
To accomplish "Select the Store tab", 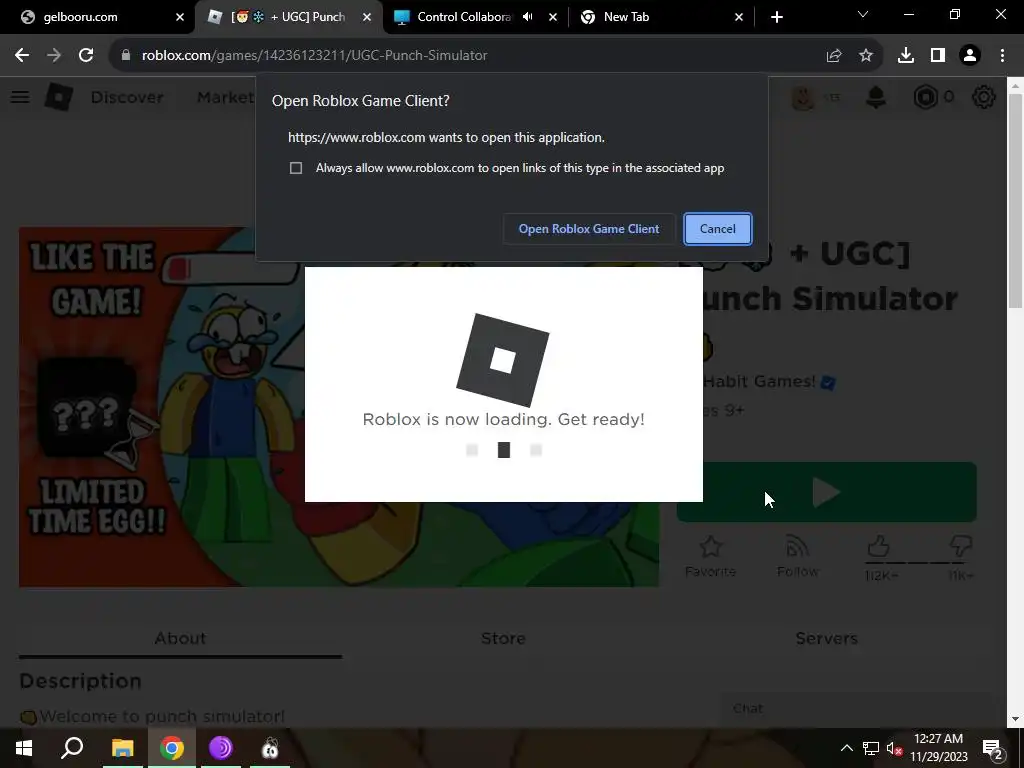I will (x=503, y=638).
